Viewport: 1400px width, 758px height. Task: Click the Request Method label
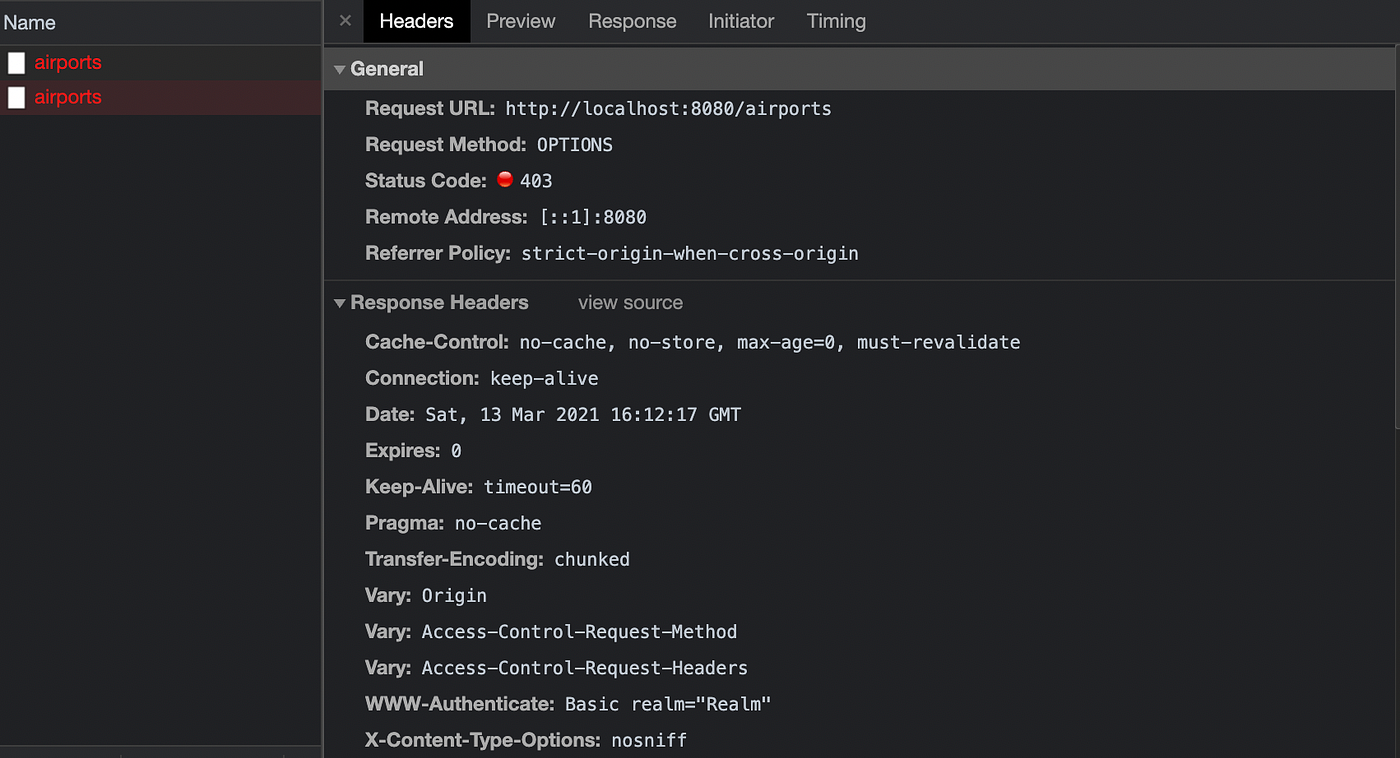coord(447,145)
